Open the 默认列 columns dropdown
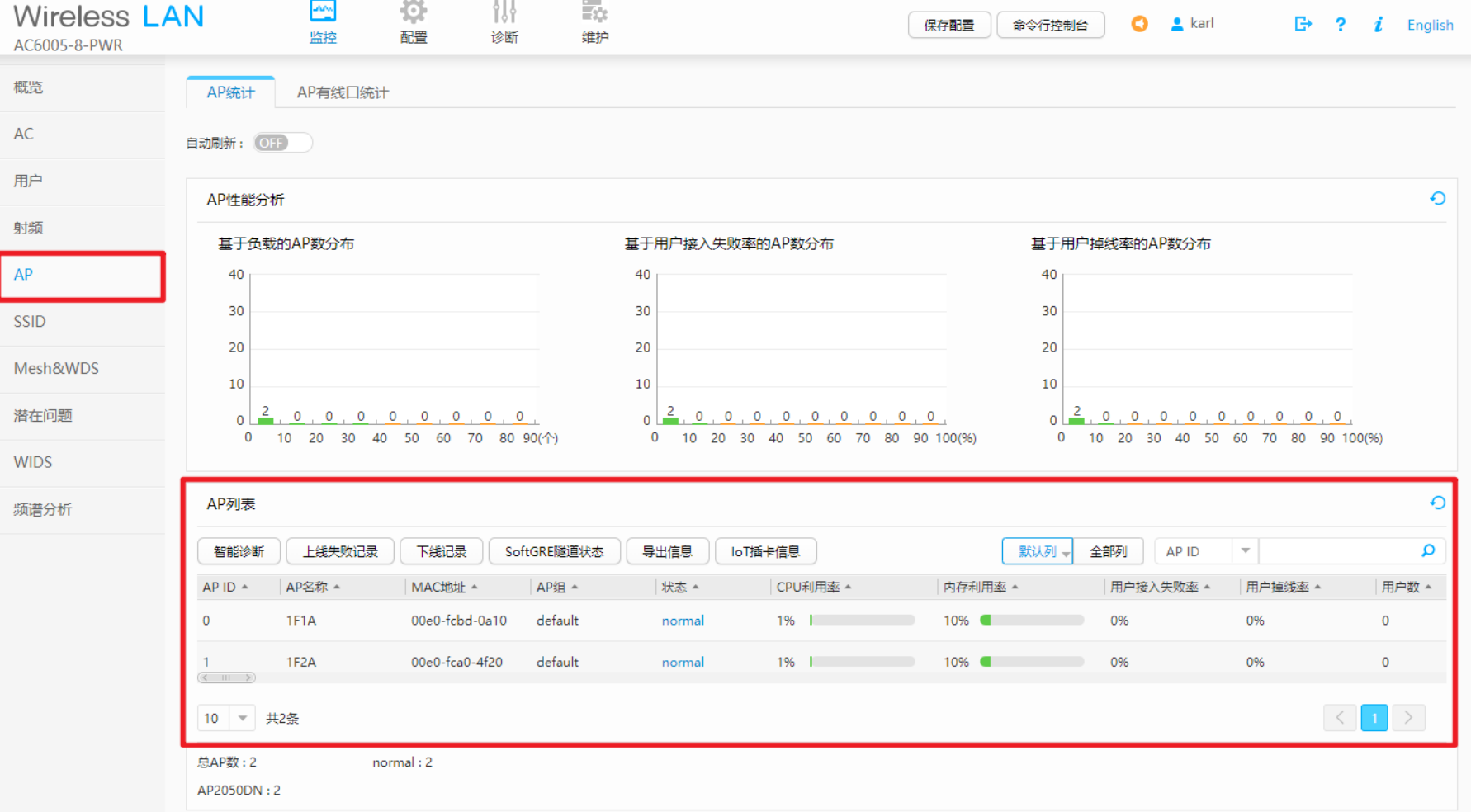Screen dimensions: 1471x812 coord(1037,551)
